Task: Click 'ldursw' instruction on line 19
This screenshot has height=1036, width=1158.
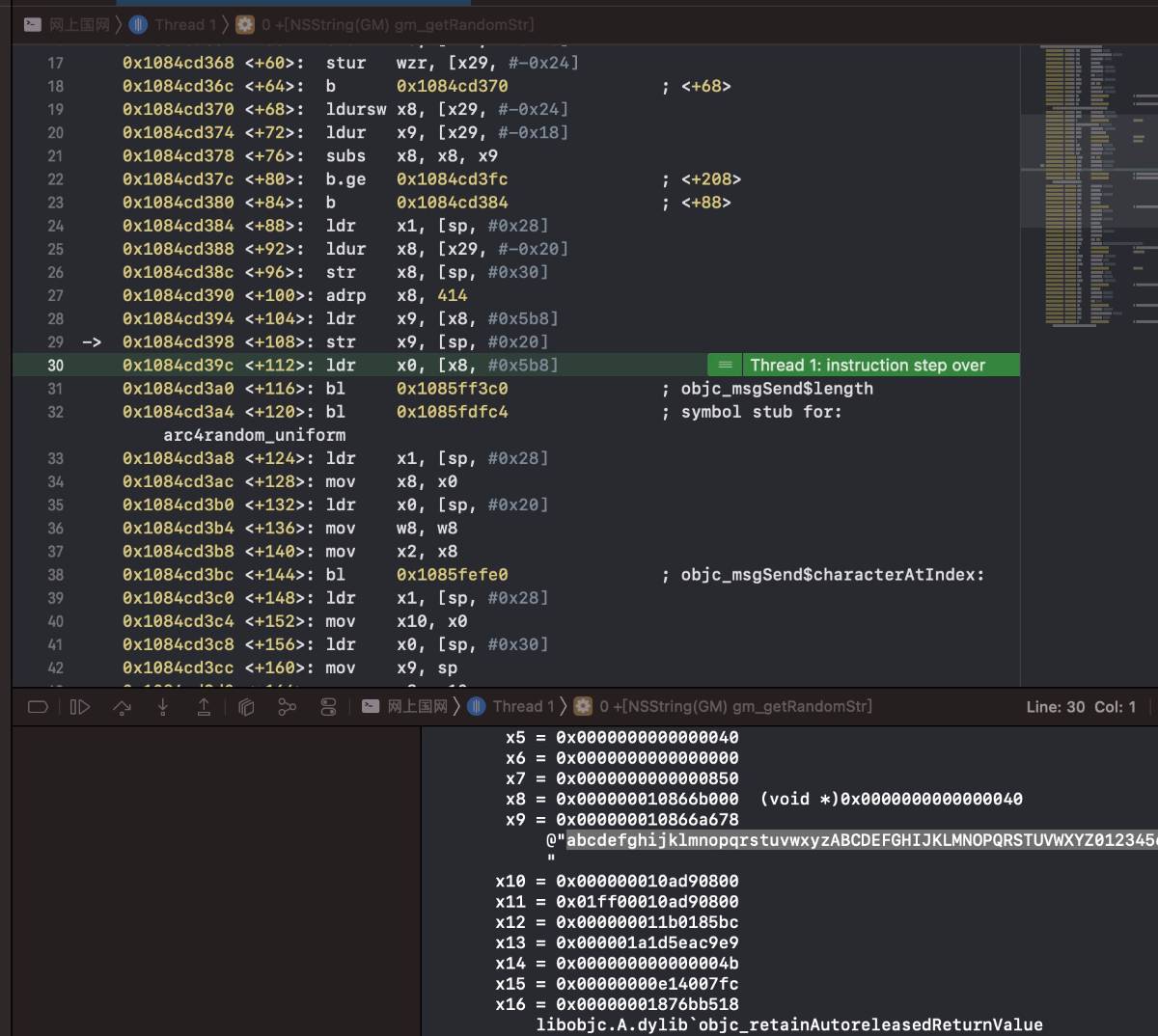Action: [356, 110]
